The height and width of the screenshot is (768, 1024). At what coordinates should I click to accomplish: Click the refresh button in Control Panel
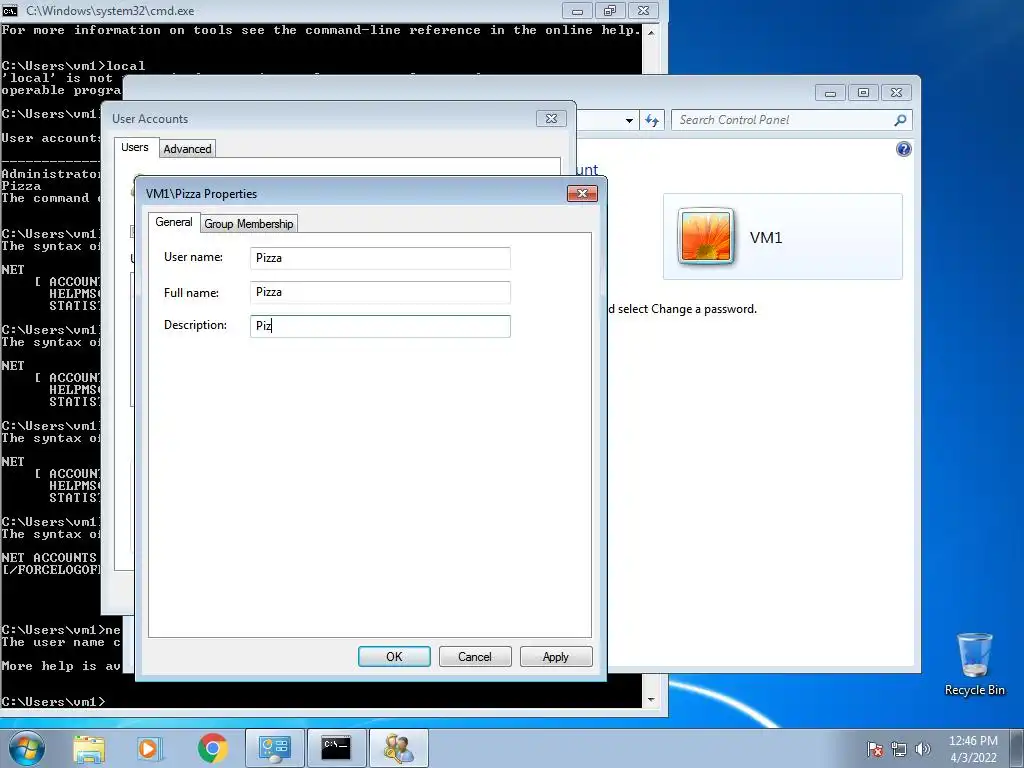tap(652, 120)
